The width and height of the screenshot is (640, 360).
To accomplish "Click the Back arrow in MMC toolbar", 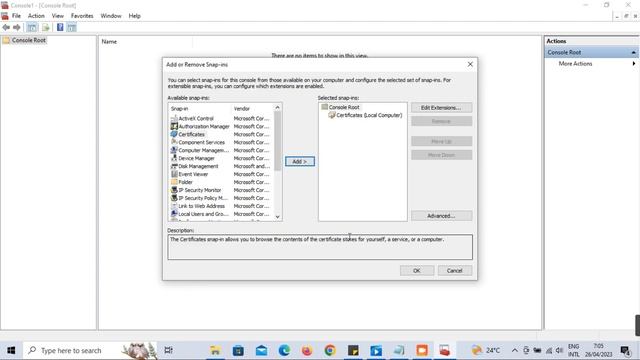I will click(6, 27).
